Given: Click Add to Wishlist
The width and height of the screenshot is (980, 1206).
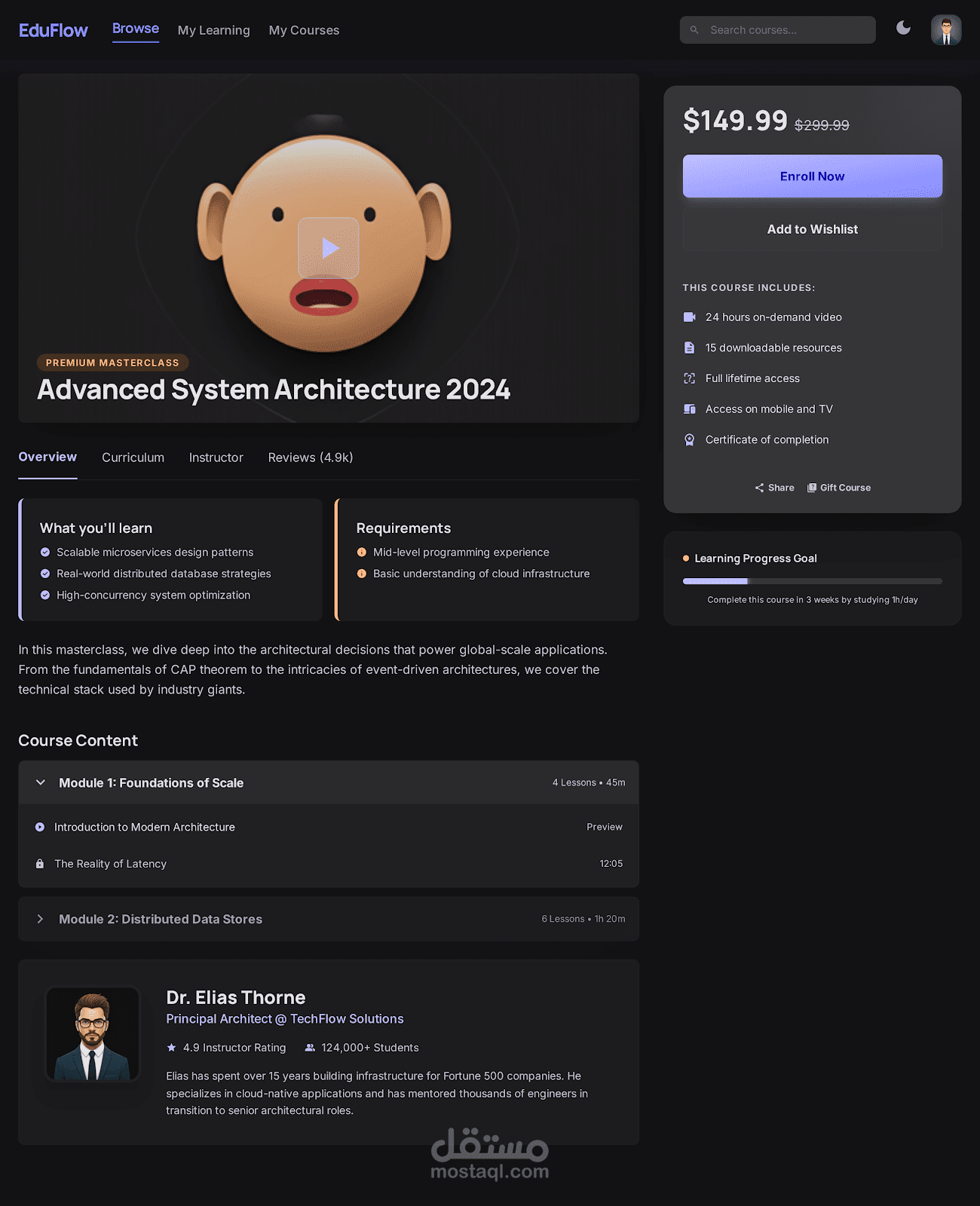Looking at the screenshot, I should point(812,229).
